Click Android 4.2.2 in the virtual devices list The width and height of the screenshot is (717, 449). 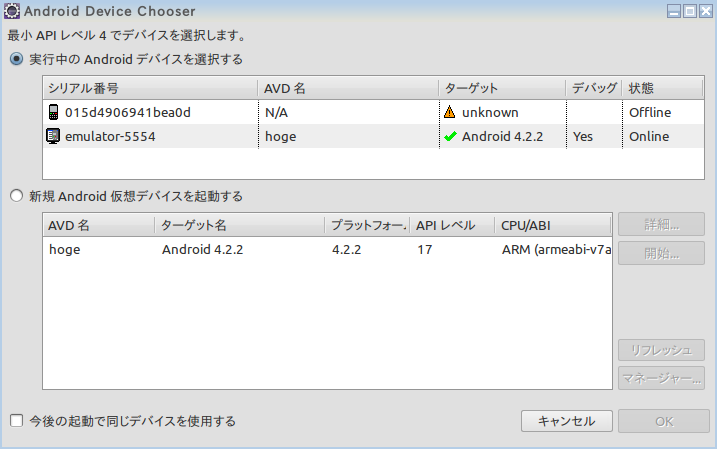point(202,249)
